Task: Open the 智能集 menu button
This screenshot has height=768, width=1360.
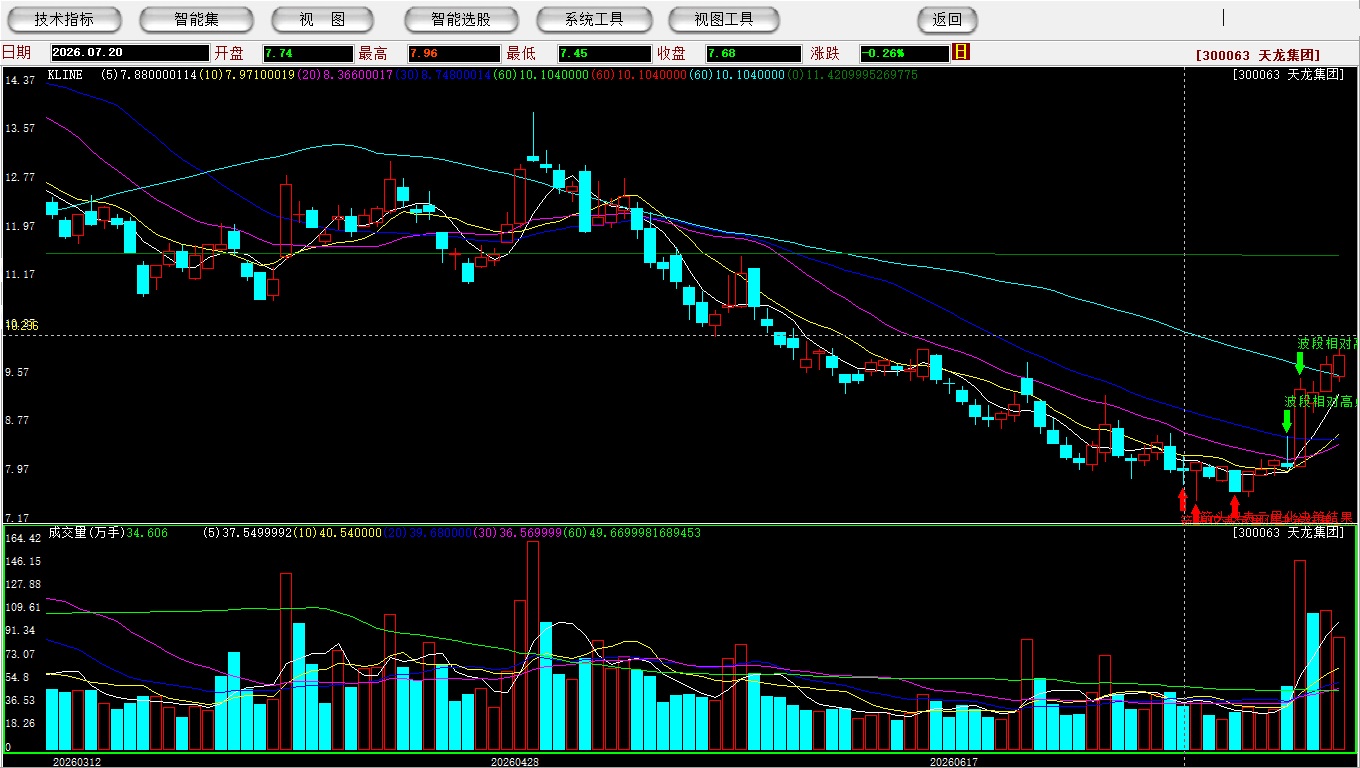Action: pyautogui.click(x=196, y=19)
